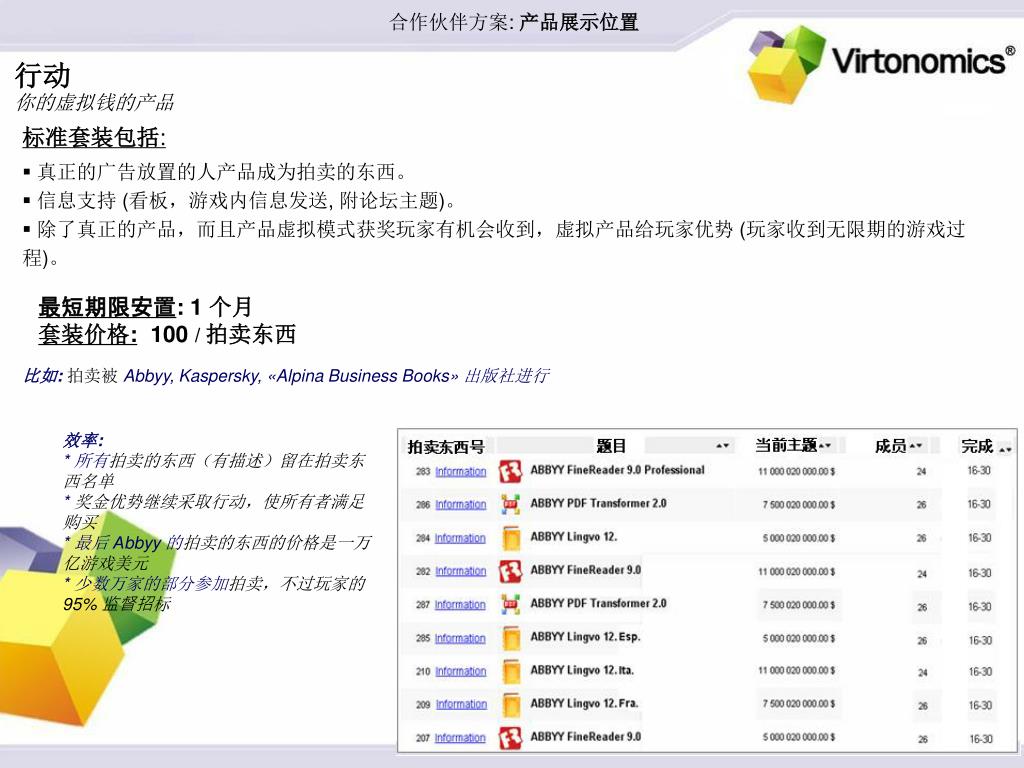Click the 套装价格 label
This screenshot has height=768, width=1024.
pyautogui.click(x=88, y=334)
